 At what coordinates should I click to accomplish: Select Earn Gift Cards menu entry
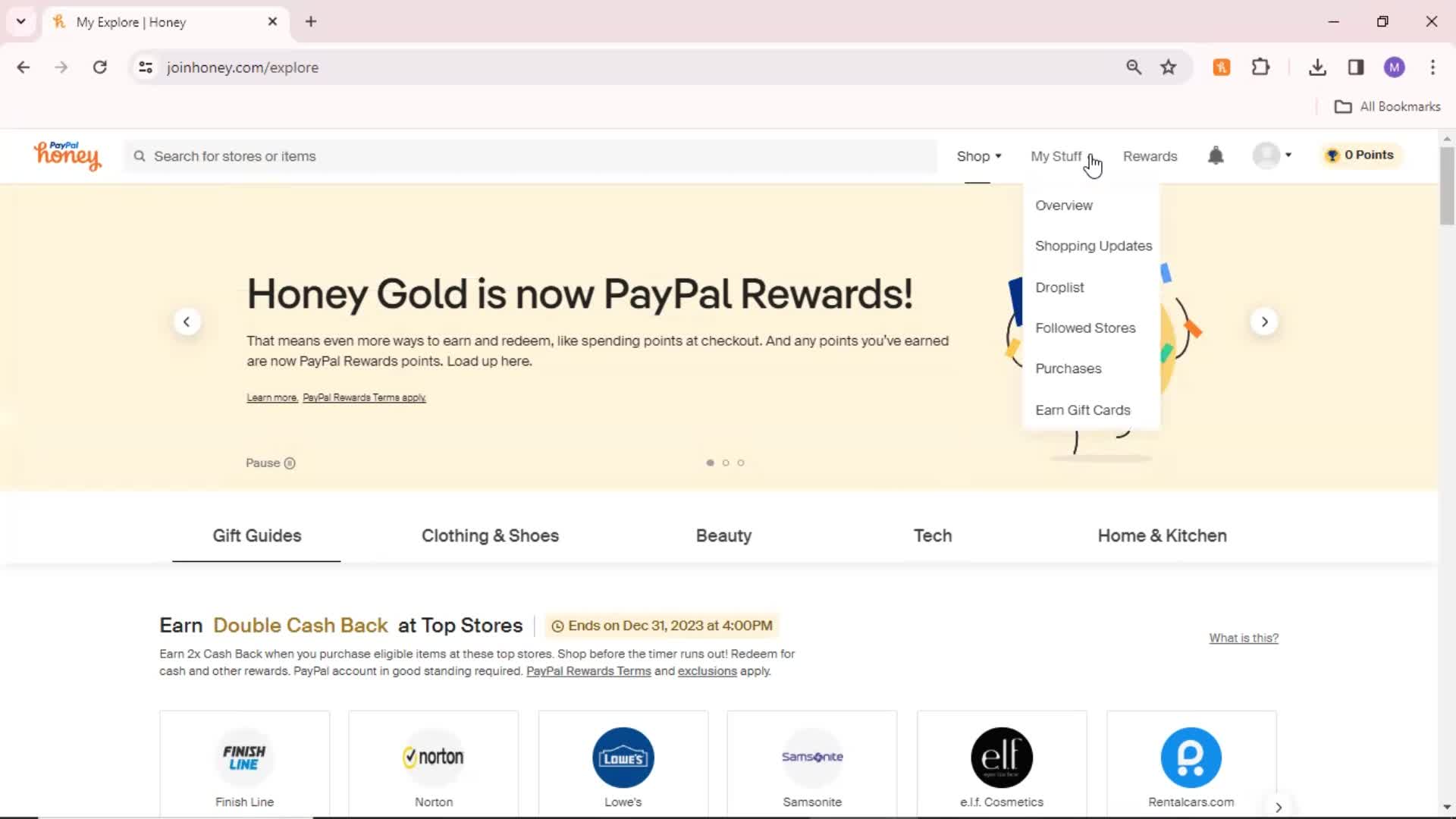click(1082, 410)
